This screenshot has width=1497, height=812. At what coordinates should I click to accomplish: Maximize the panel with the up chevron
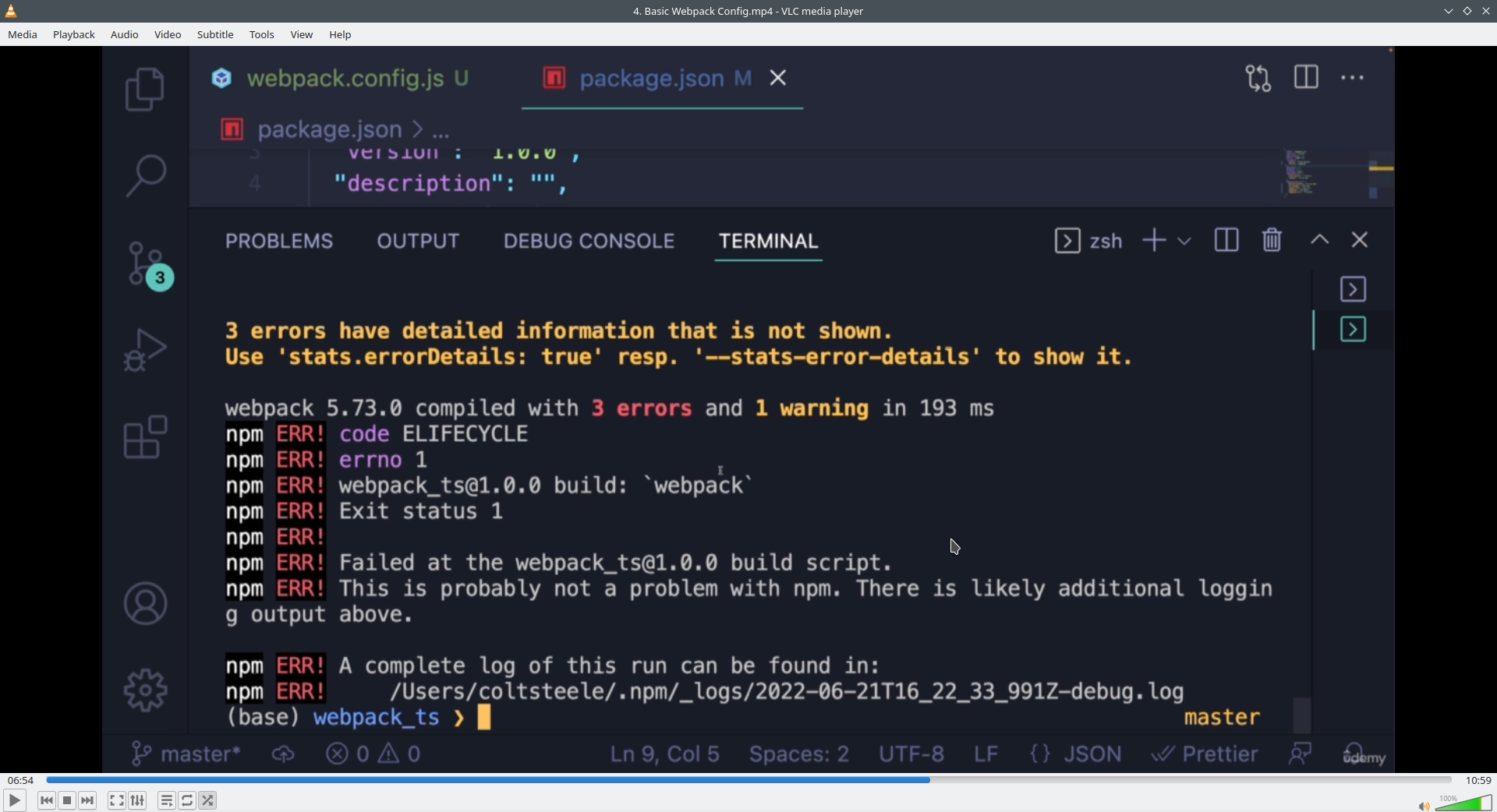click(x=1319, y=240)
